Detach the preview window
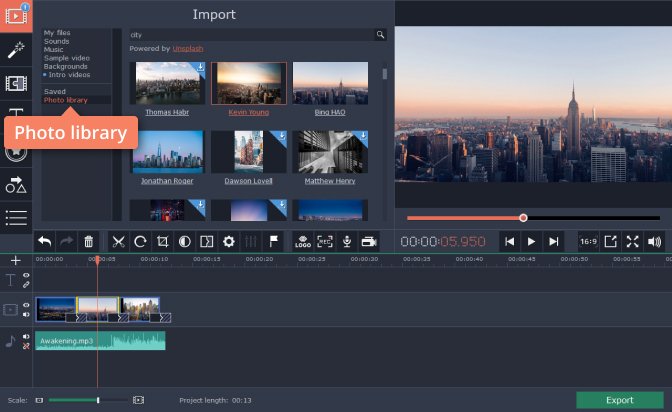The height and width of the screenshot is (412, 672). coord(610,242)
